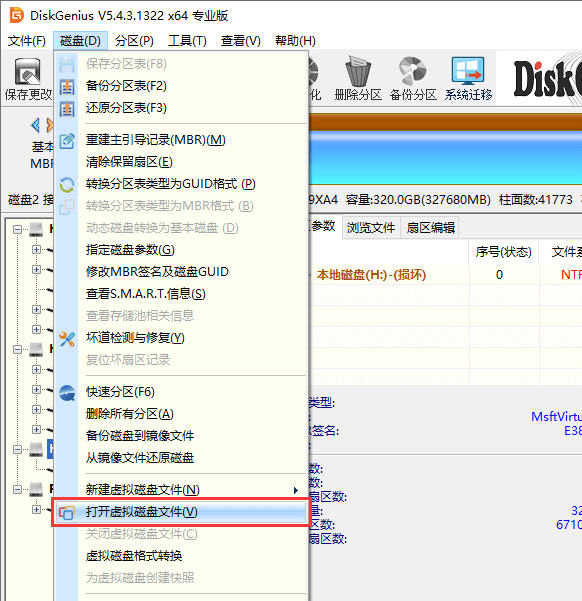582x601 pixels.
Task: Open the 帮助(H) menu
Action: tap(295, 41)
